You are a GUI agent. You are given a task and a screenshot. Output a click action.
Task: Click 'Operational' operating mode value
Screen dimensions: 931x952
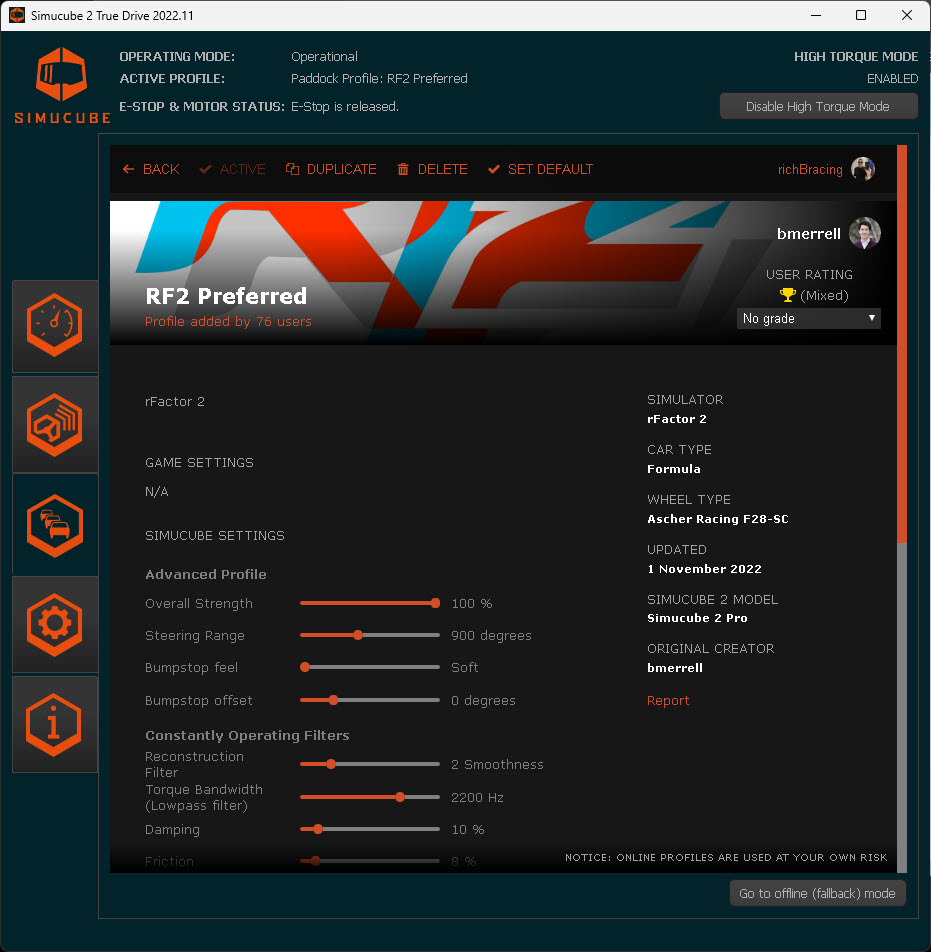pyautogui.click(x=324, y=56)
